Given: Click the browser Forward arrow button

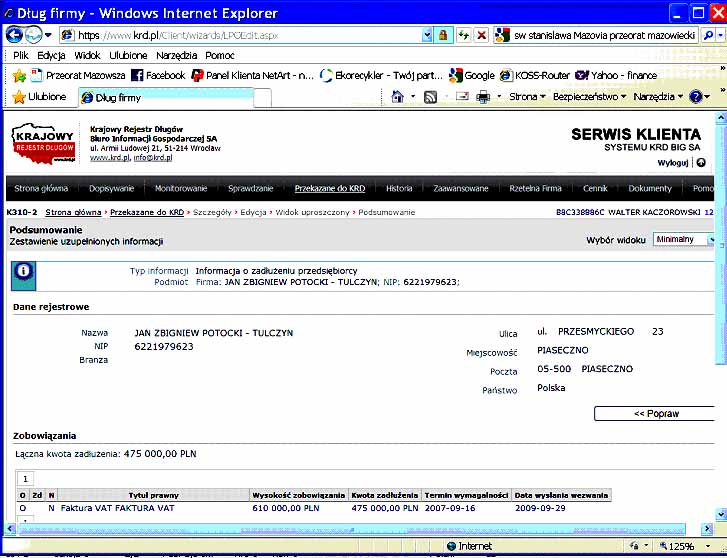Looking at the screenshot, I should 33,35.
